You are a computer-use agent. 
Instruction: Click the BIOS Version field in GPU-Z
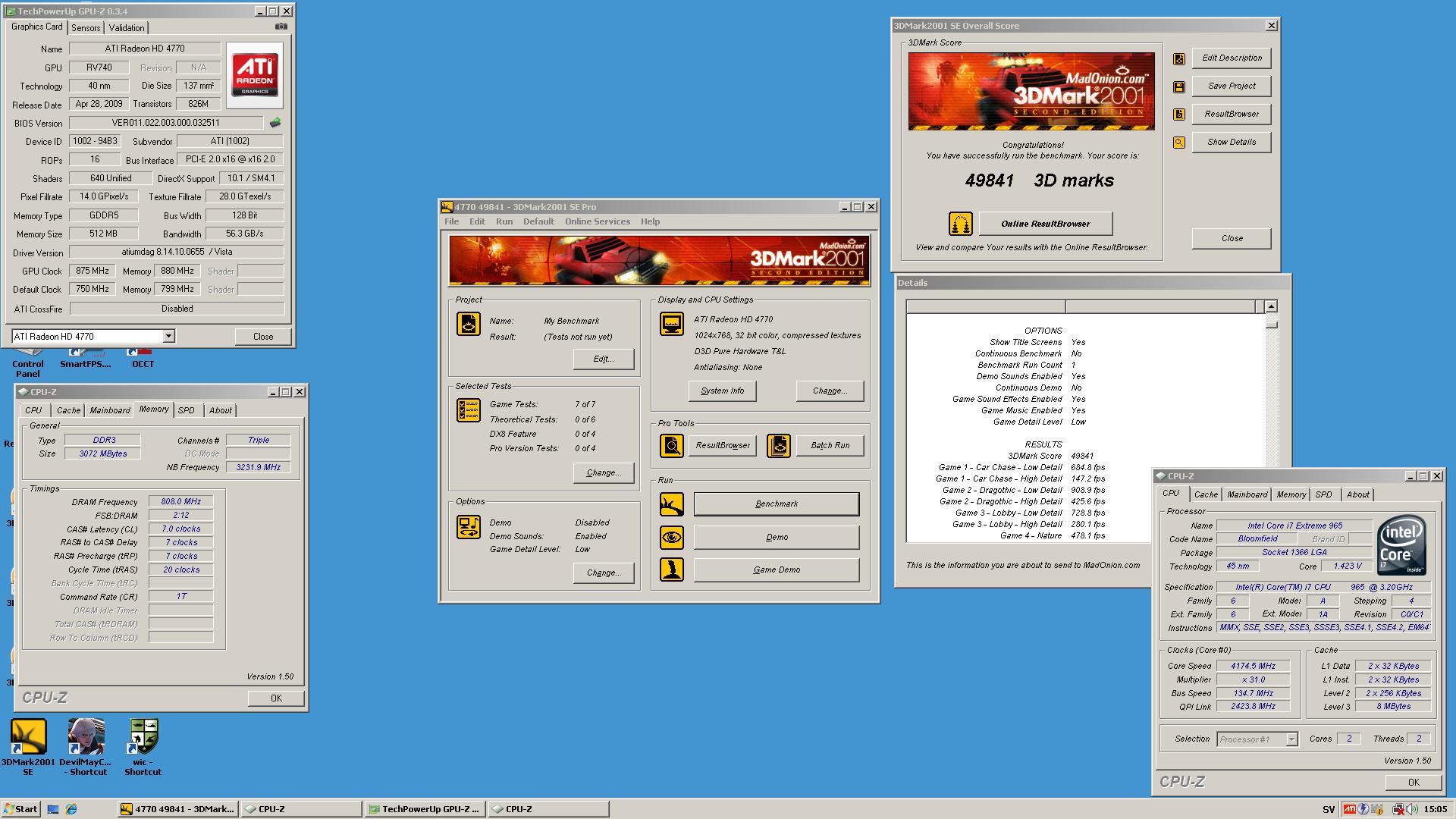pos(166,123)
